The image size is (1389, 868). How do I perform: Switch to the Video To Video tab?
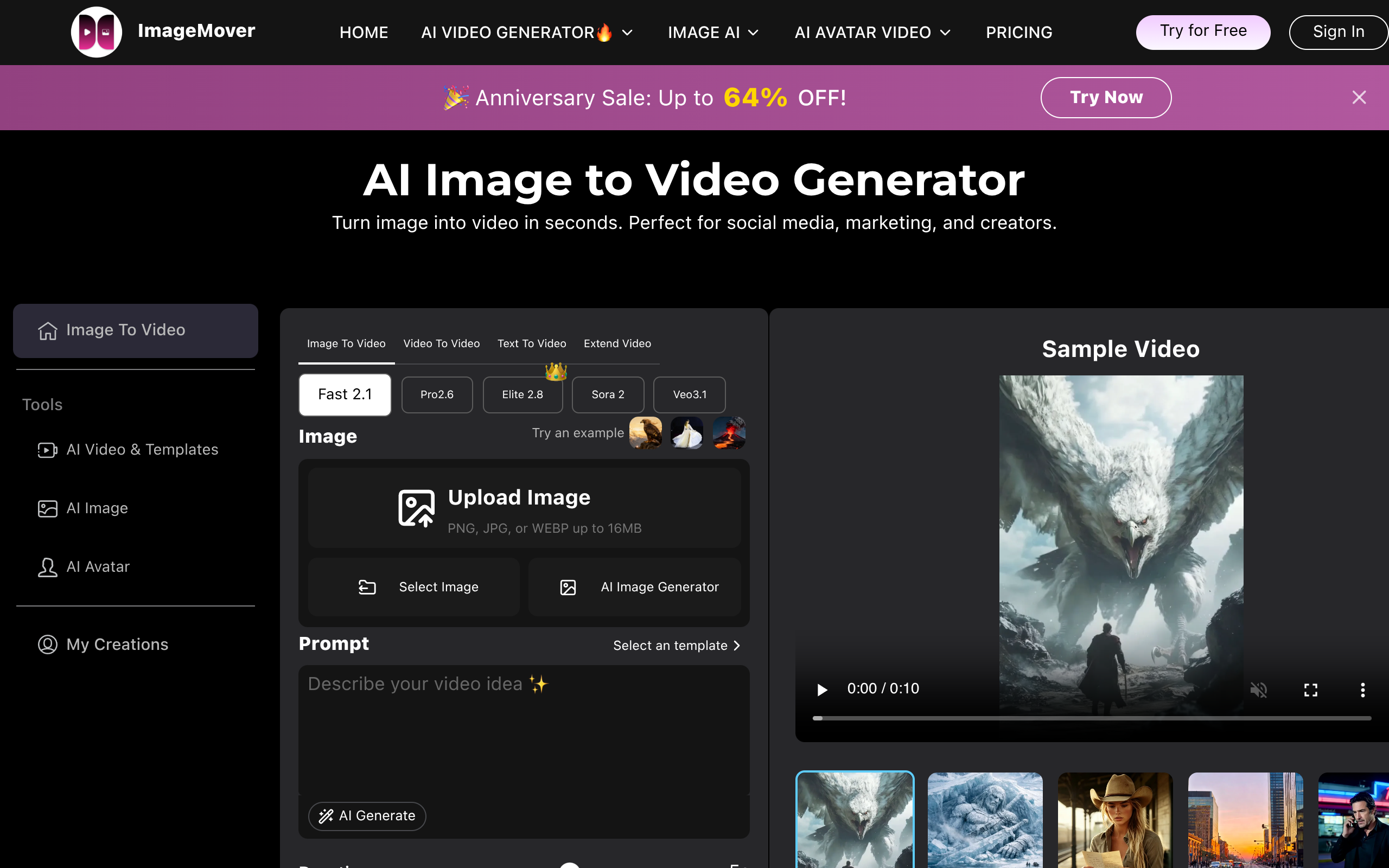pyautogui.click(x=441, y=343)
